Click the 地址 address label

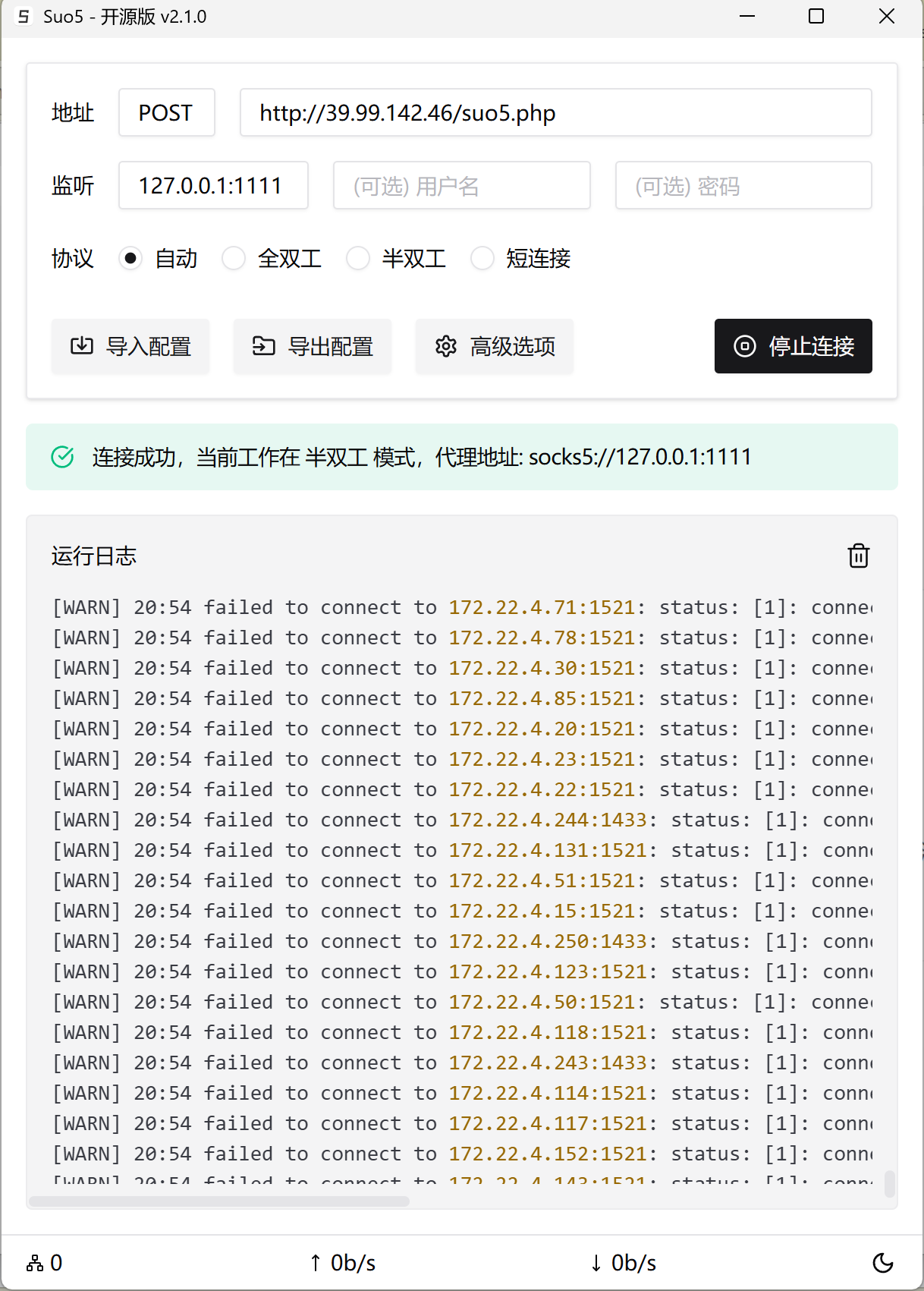tap(73, 113)
